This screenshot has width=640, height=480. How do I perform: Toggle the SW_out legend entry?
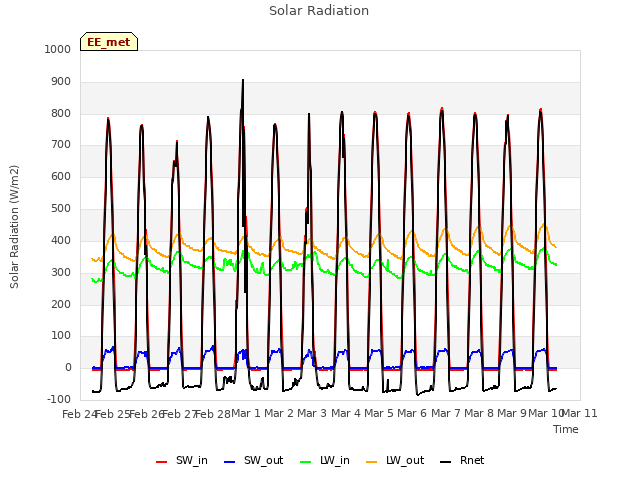[253, 460]
